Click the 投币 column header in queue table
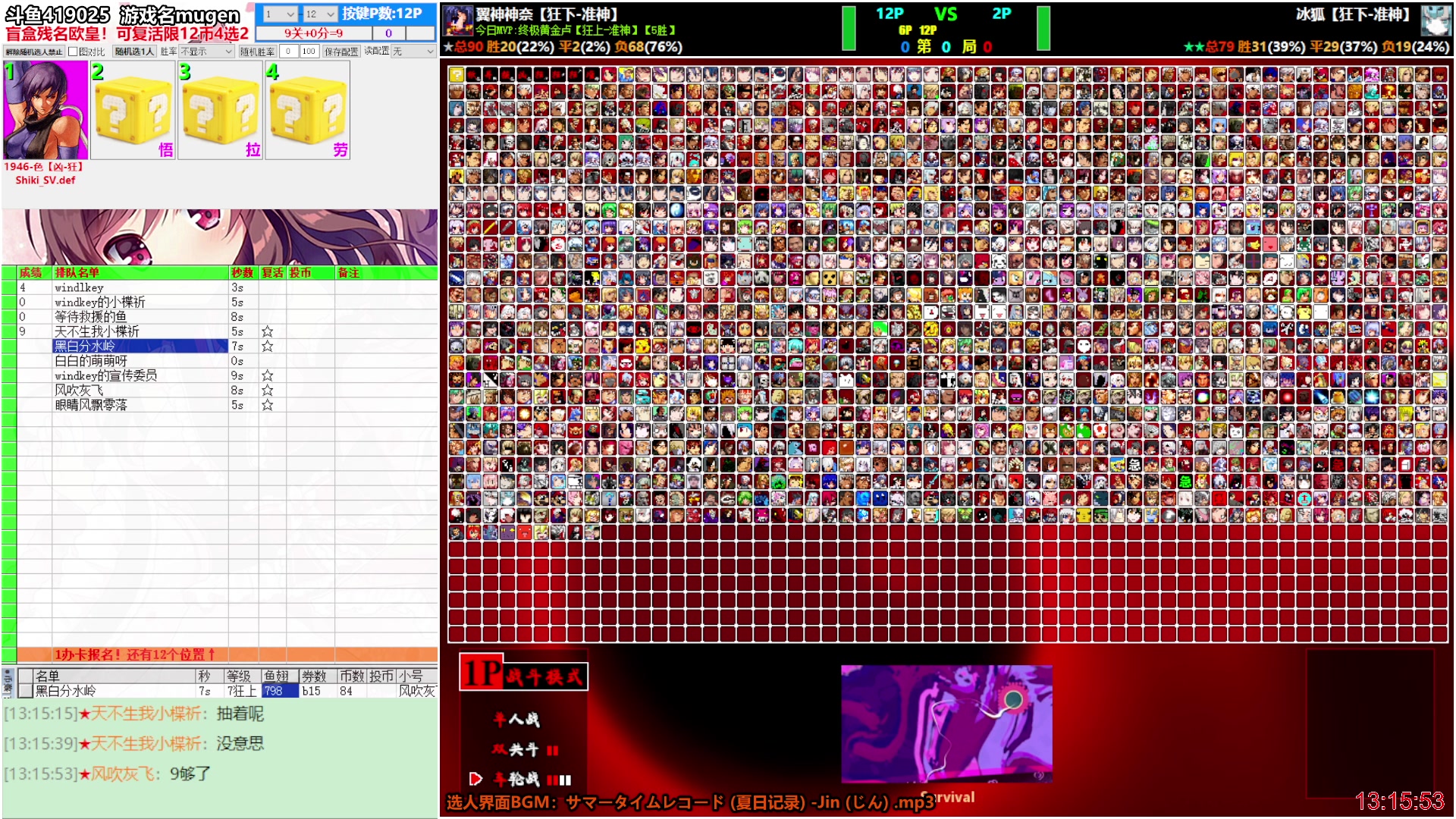Viewport: 1456px width, 819px height. (310, 272)
